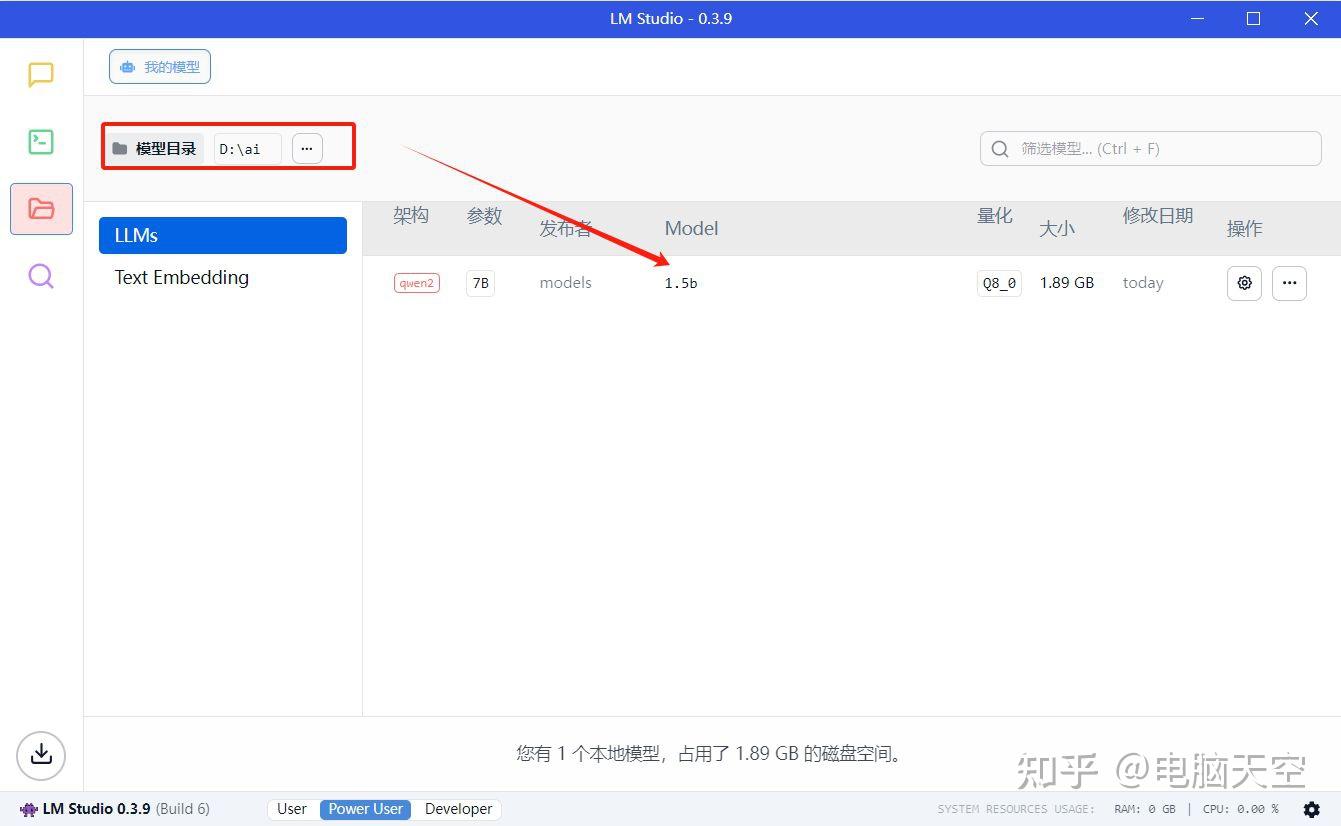1341x826 pixels.
Task: Click the Q8_0 quantization badge
Action: [999, 283]
